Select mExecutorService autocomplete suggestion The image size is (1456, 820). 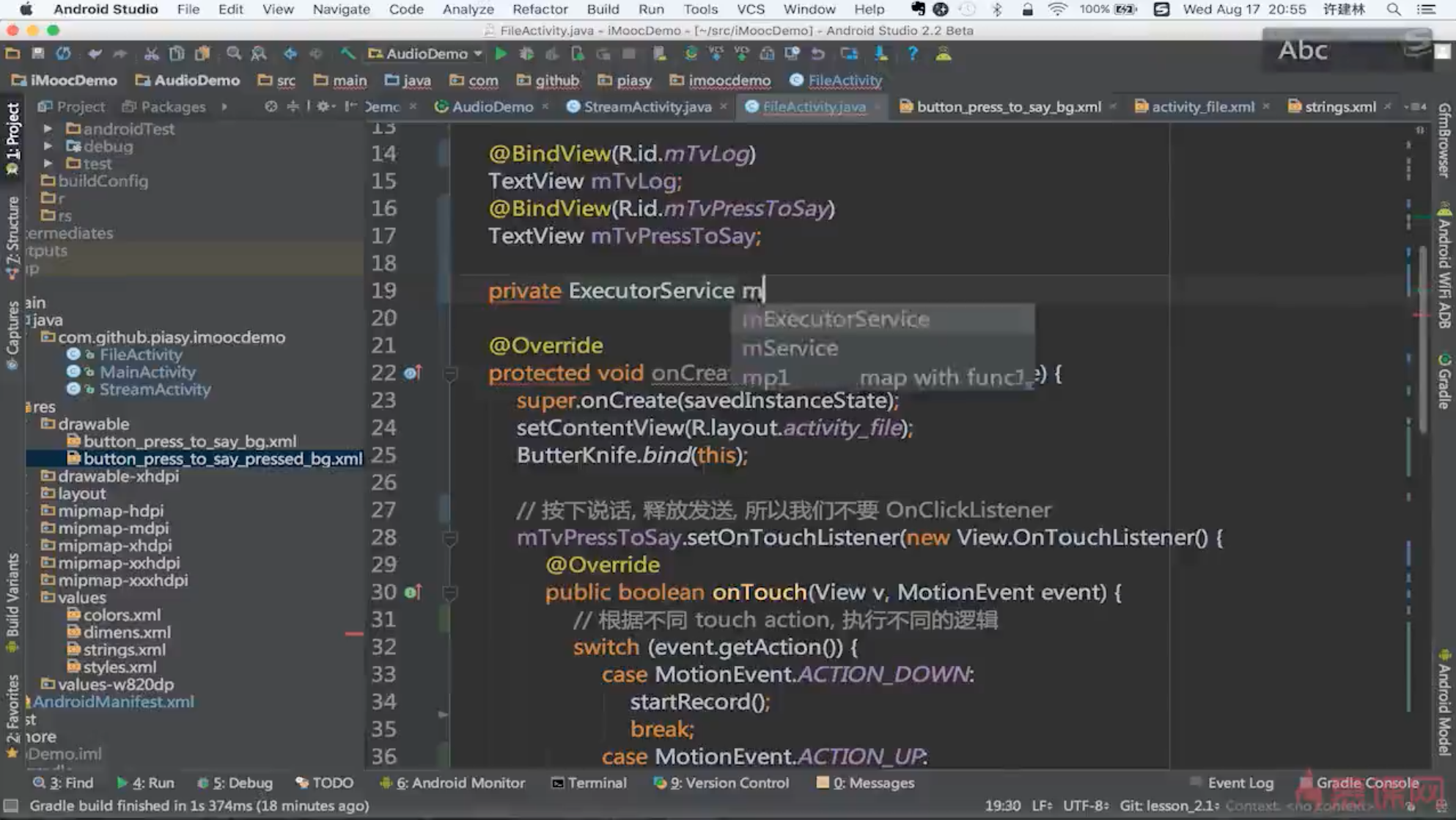(x=883, y=319)
